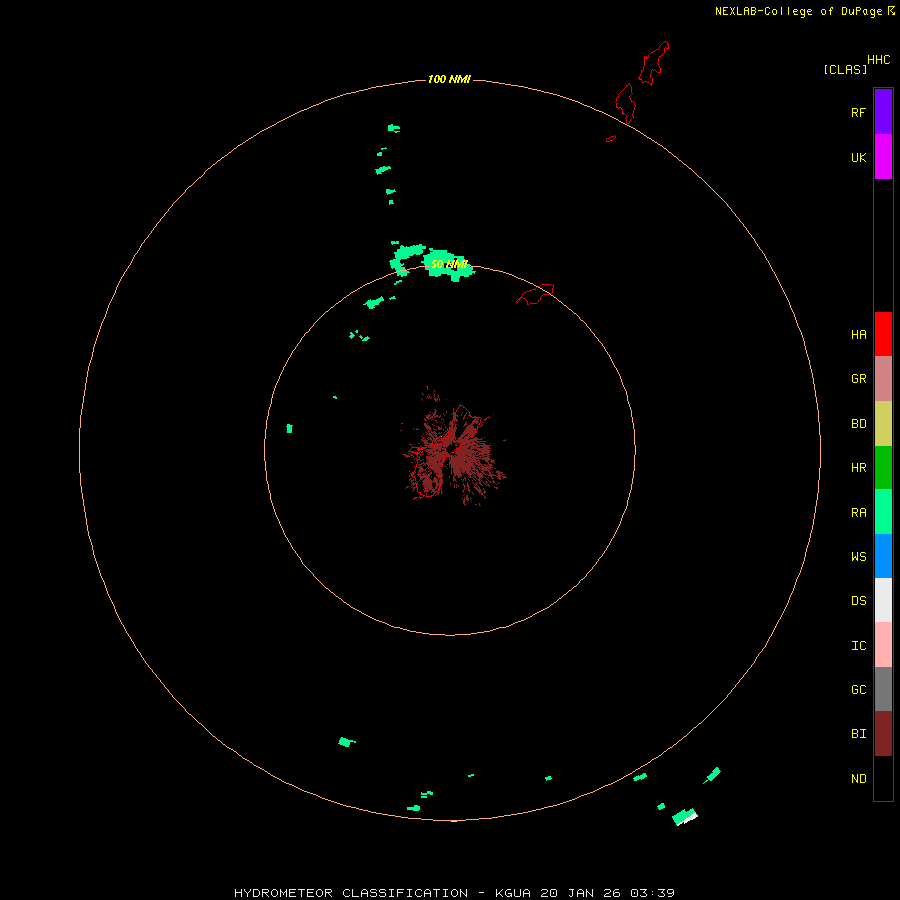Click the Hydrometeor Classification KGUA title text
The height and width of the screenshot is (900, 900).
454,893
